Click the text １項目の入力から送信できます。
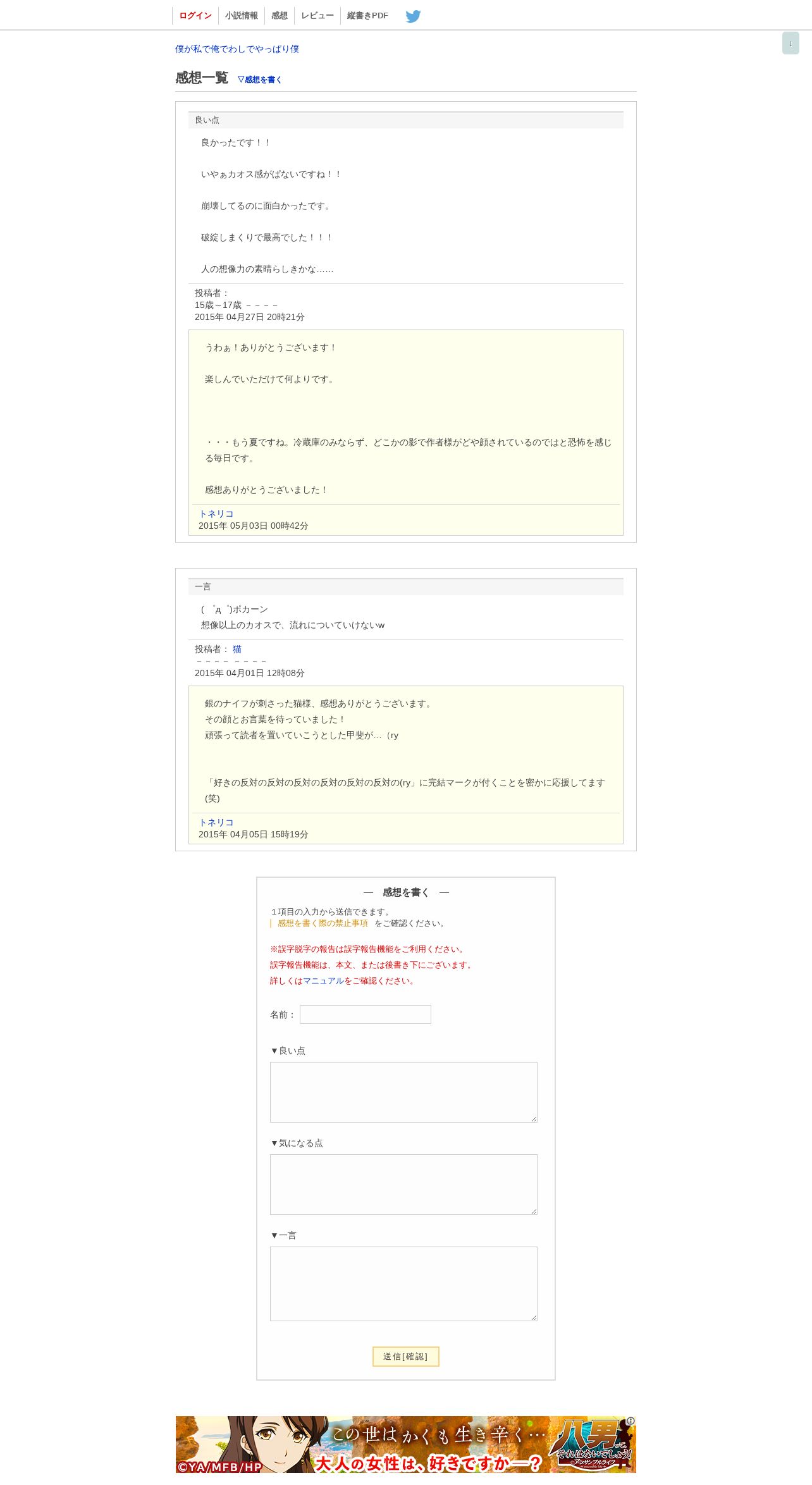This screenshot has height=1485, width=812. pos(331,912)
